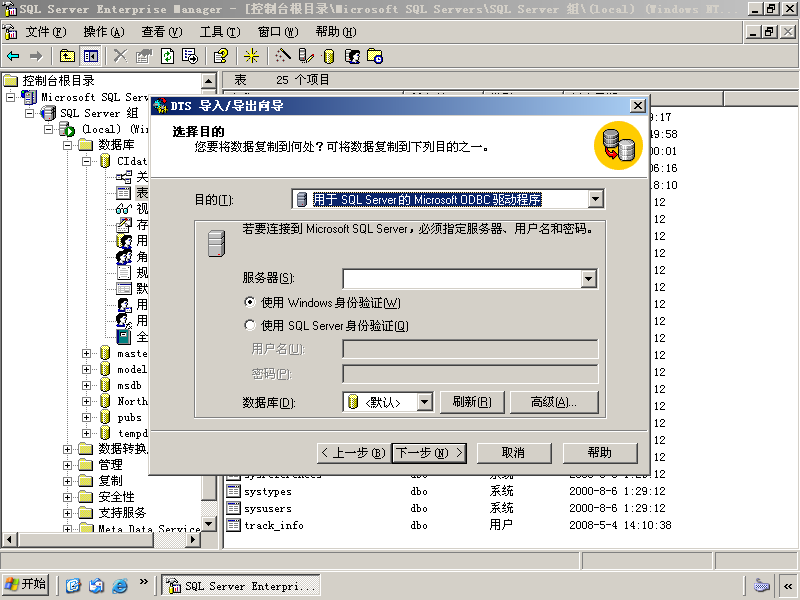This screenshot has height=600, width=800.
Task: Click the Windows 开始 Start button
Action: 26,585
